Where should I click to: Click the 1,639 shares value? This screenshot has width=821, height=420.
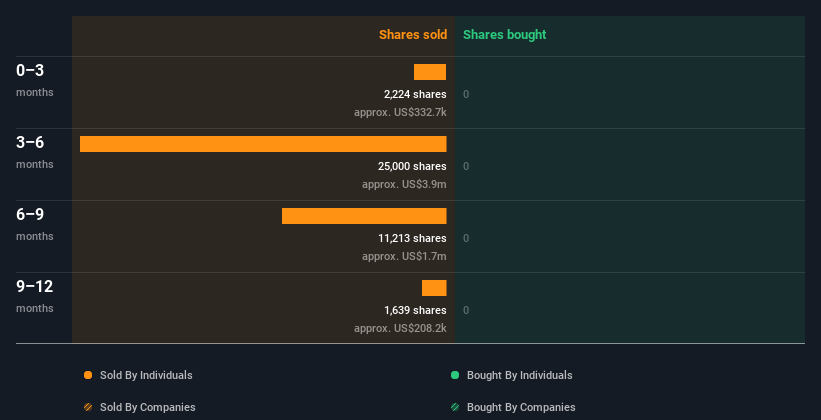415,310
